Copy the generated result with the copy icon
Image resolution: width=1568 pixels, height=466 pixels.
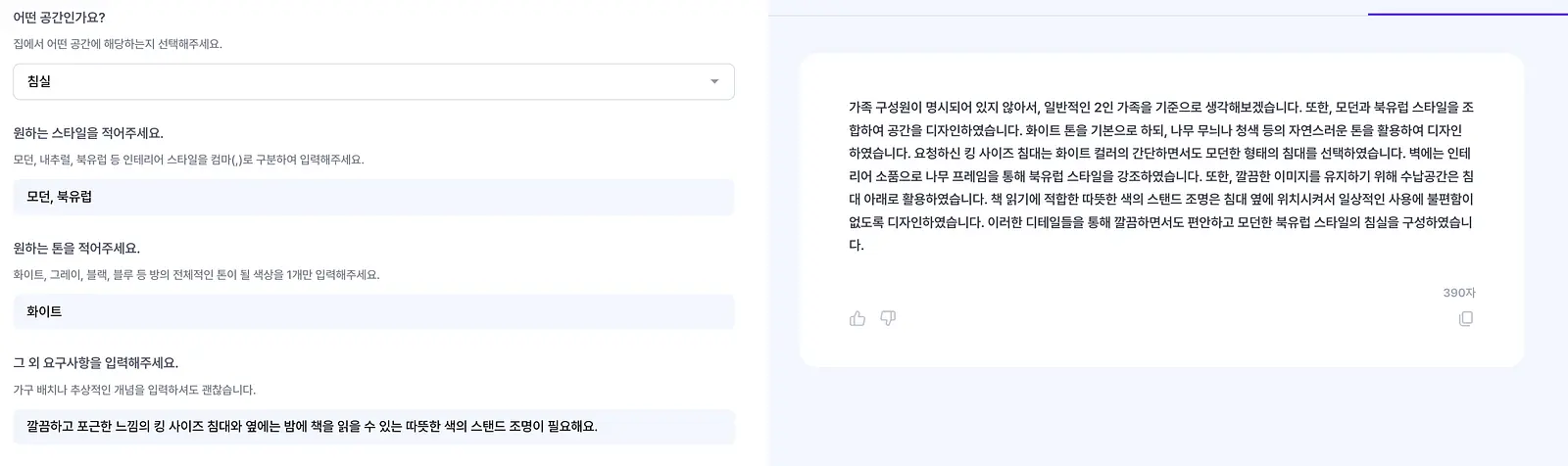[1466, 318]
